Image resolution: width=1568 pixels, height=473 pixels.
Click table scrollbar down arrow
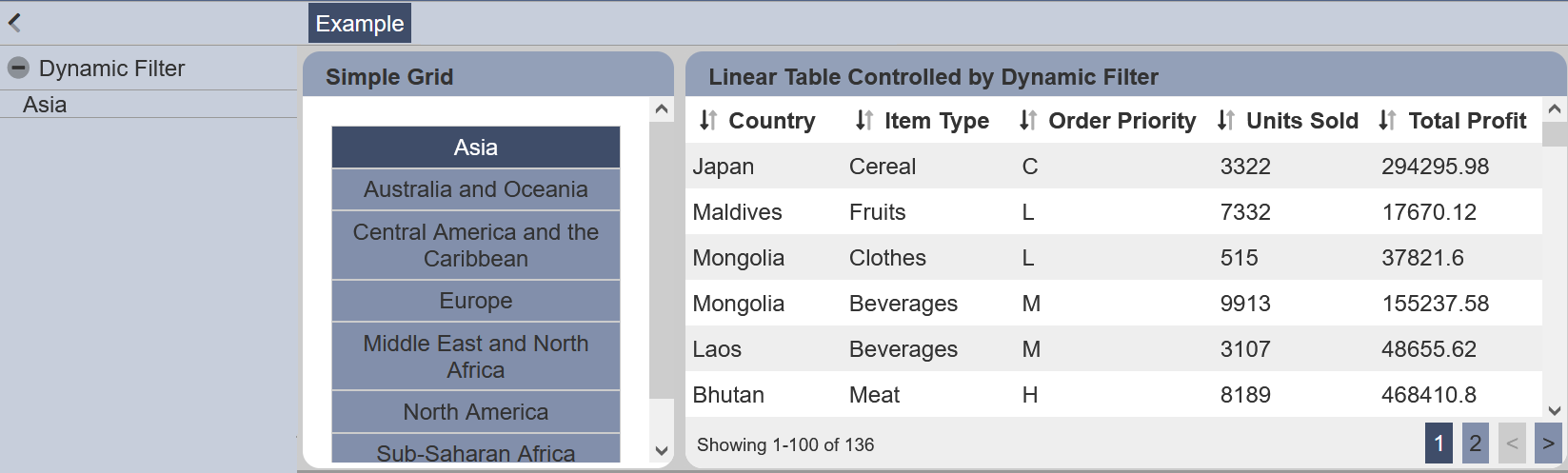point(1555,410)
